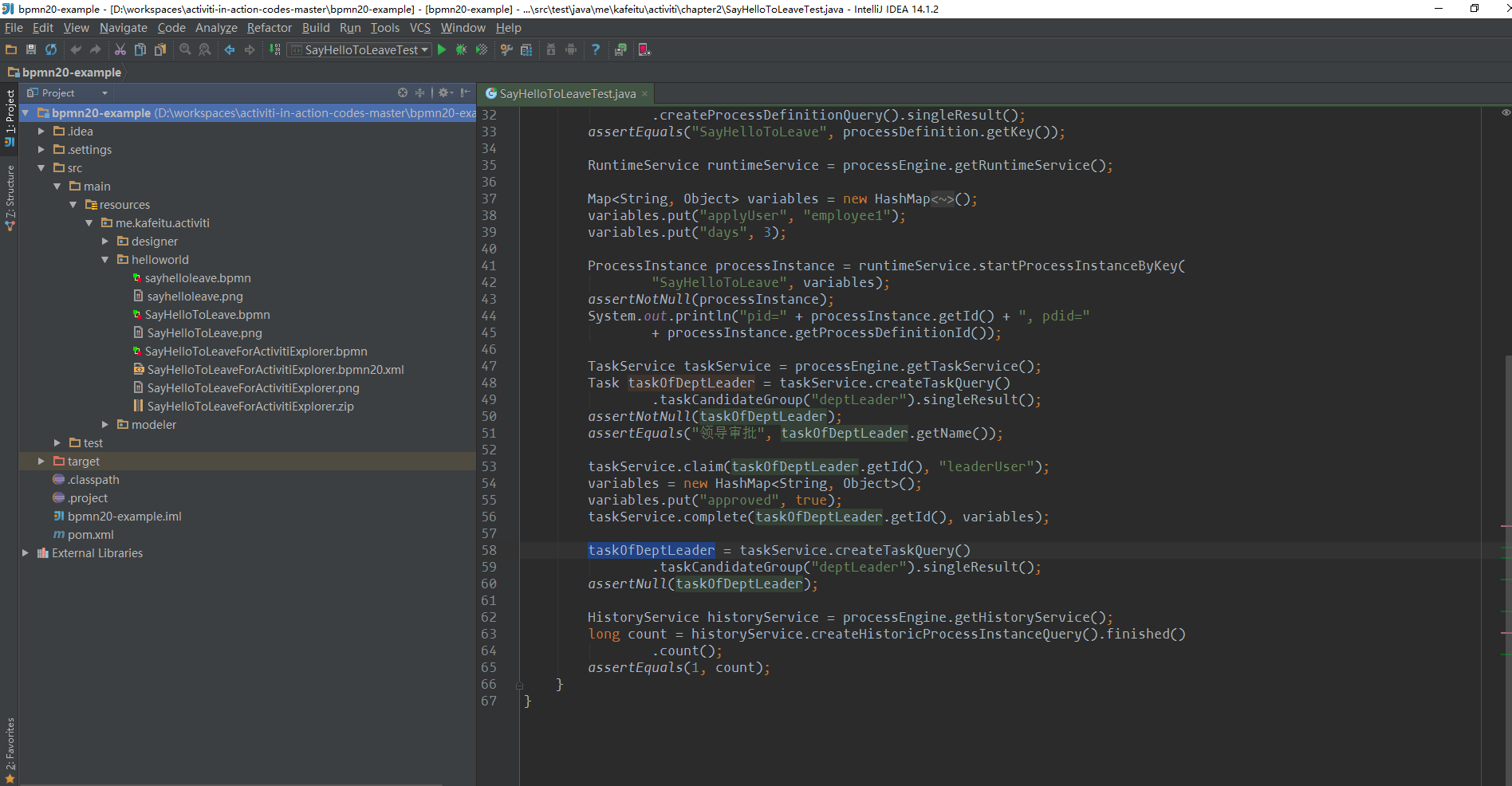Open the Refactor menu
The image size is (1512, 786).
point(270,28)
